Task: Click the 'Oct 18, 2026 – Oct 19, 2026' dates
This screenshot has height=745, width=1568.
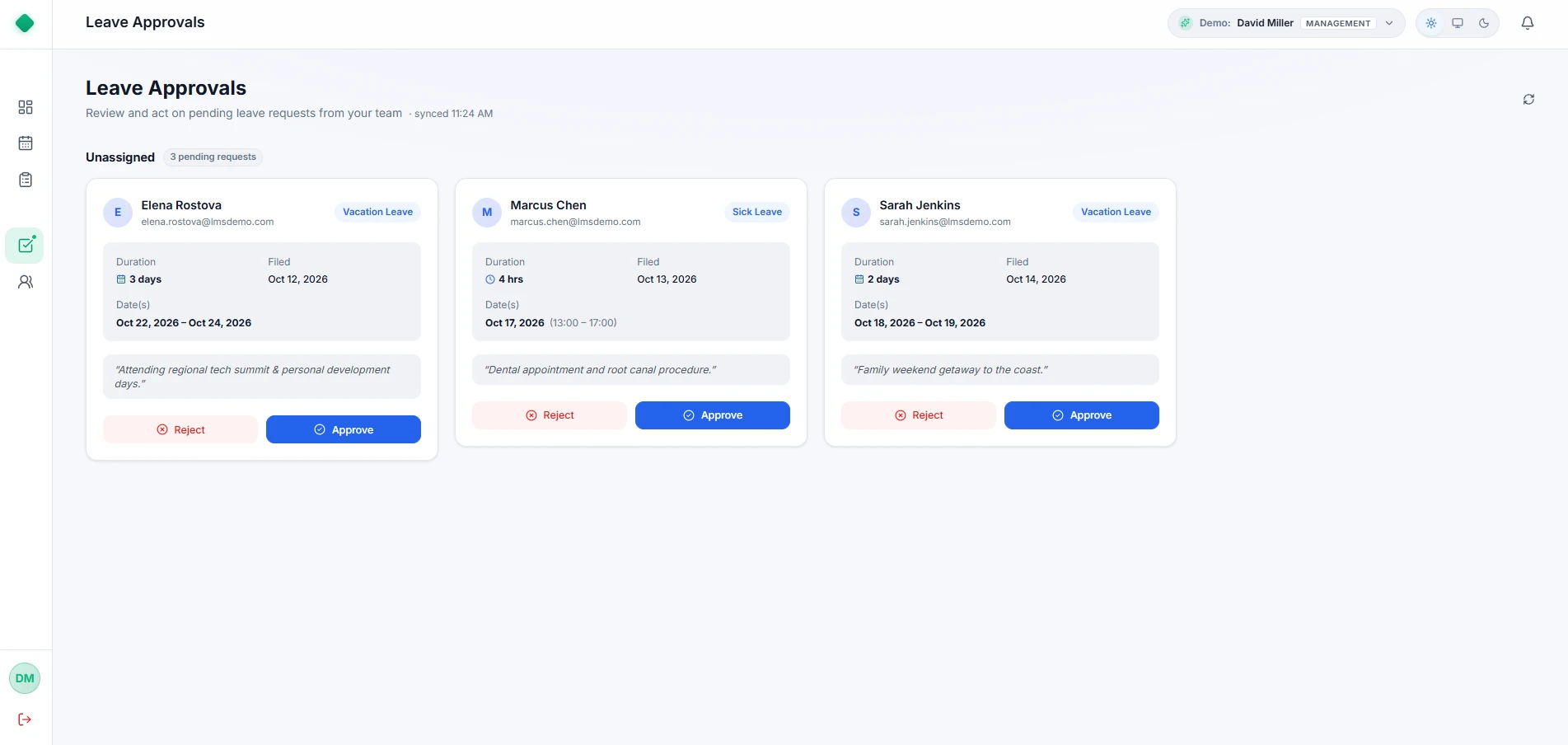Action: click(x=920, y=323)
